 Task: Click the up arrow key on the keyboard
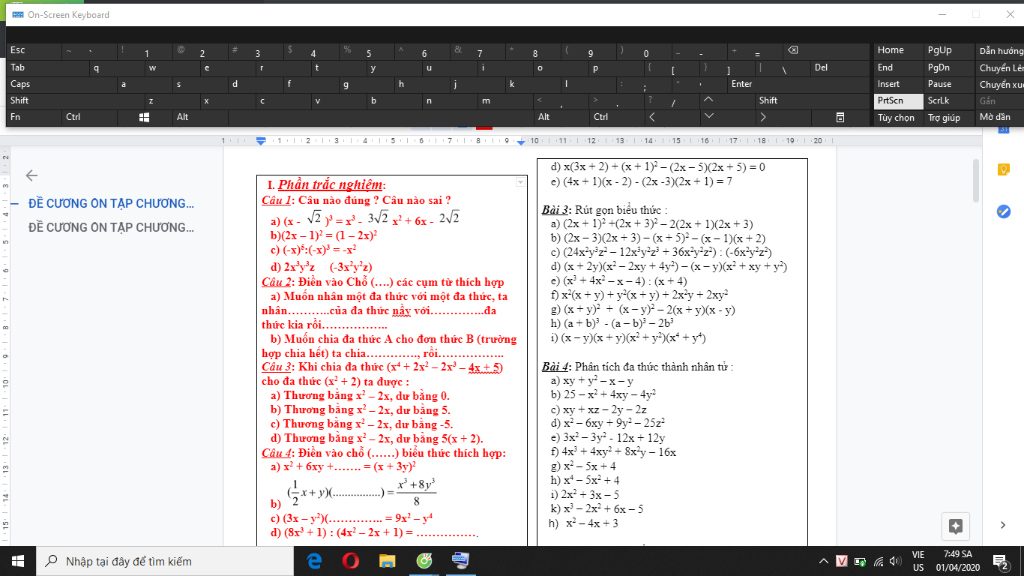[x=709, y=101]
